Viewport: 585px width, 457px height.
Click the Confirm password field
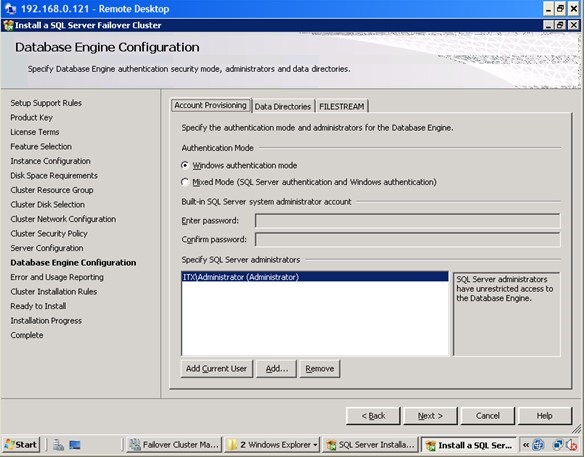point(407,239)
